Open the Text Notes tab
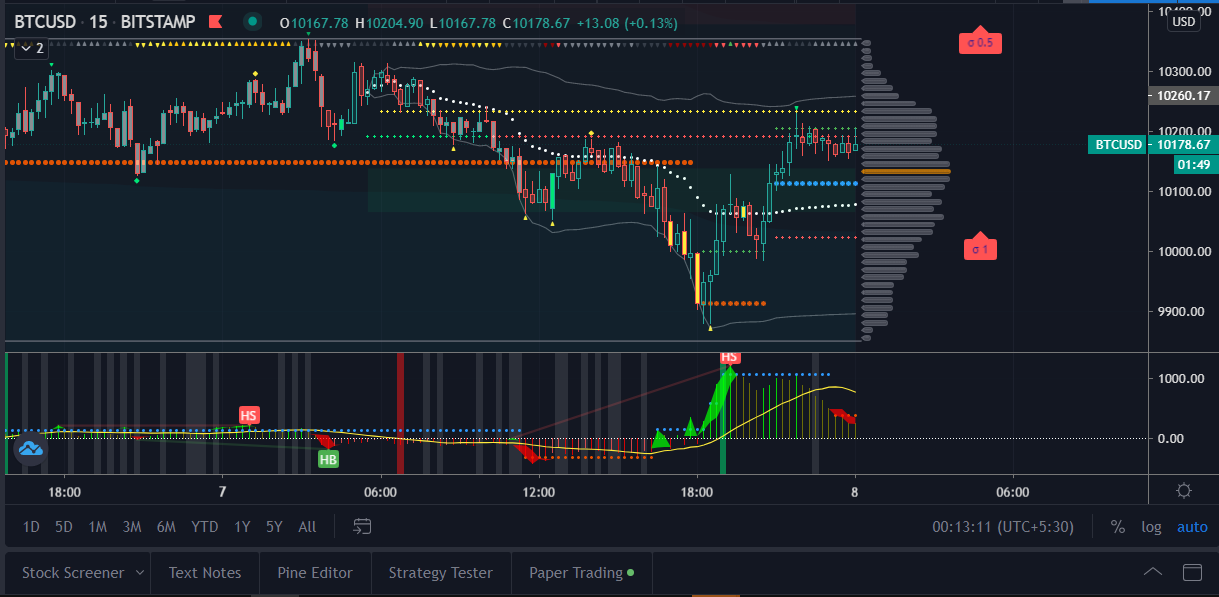Image resolution: width=1219 pixels, height=597 pixels. [205, 573]
